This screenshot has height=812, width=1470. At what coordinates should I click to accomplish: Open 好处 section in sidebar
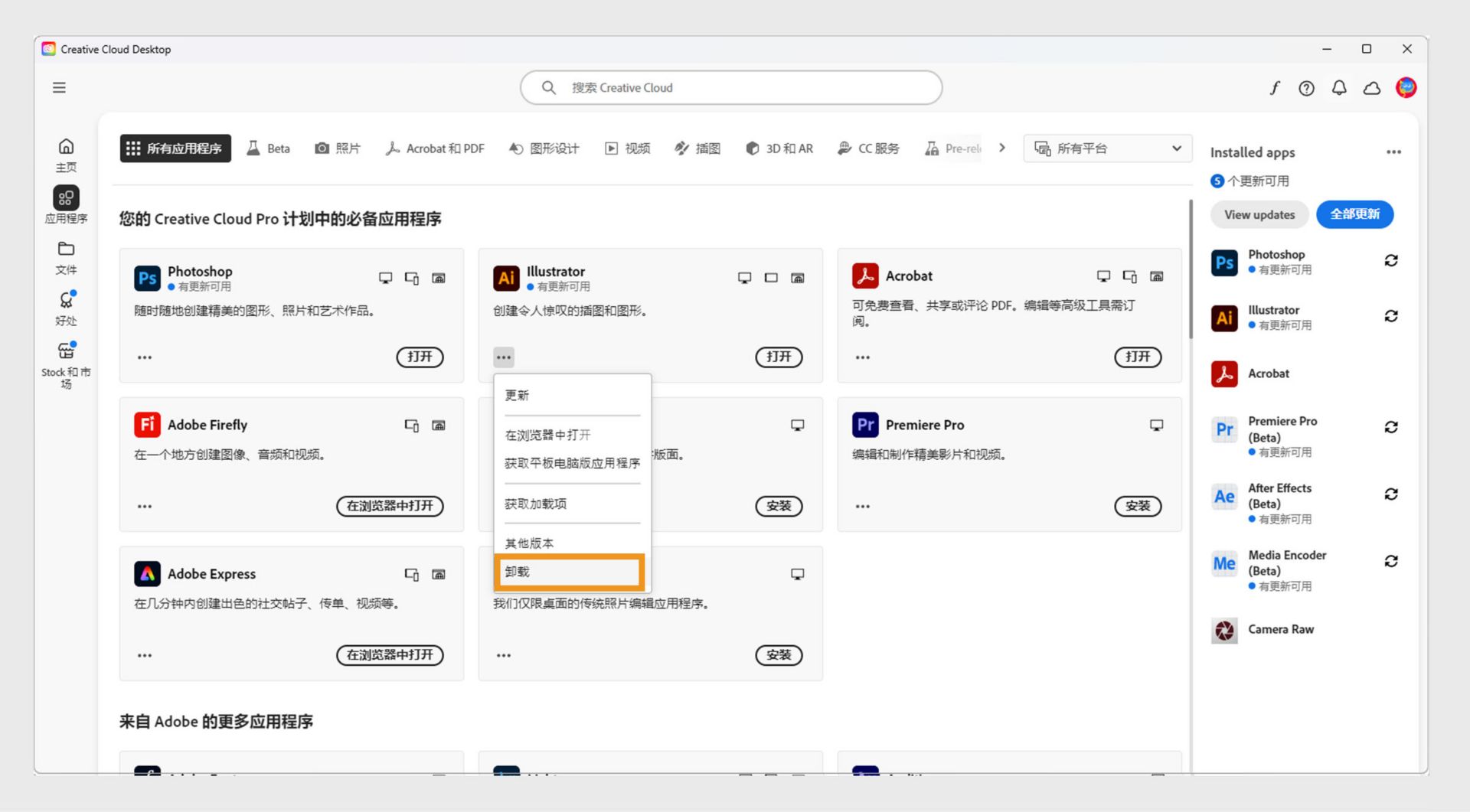pyautogui.click(x=67, y=308)
